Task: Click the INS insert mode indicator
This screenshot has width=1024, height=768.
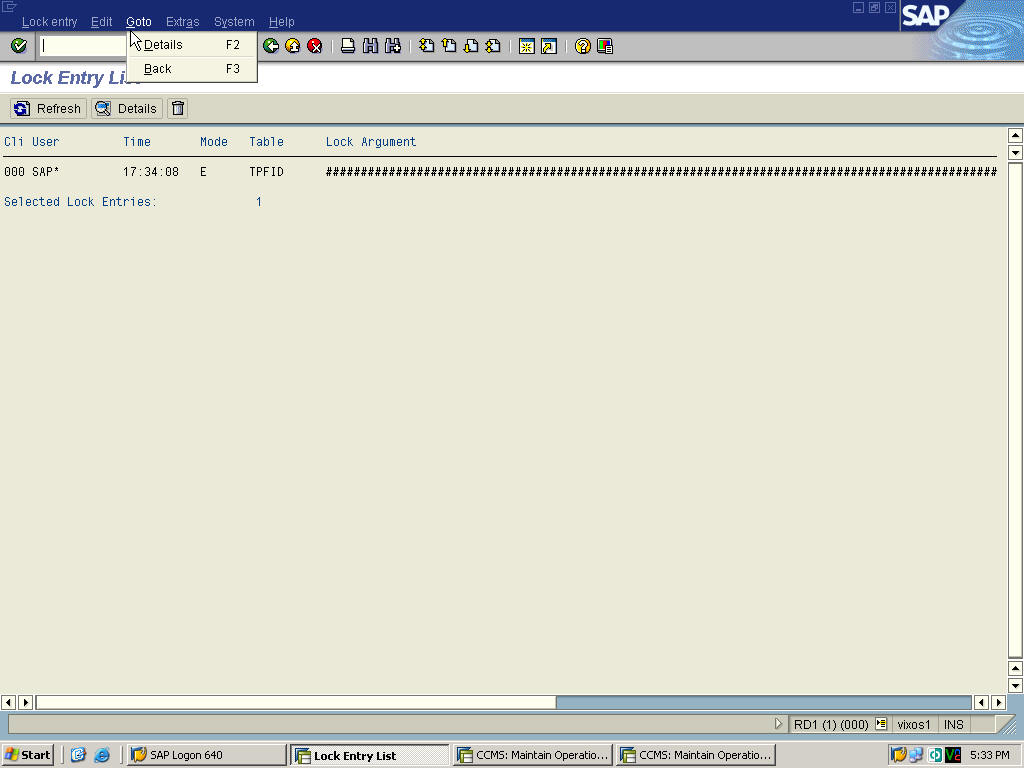Action: tap(953, 724)
